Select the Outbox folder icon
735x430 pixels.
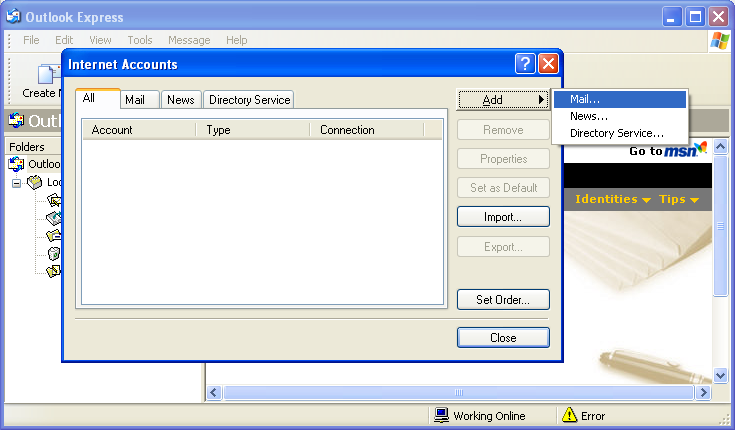click(53, 218)
